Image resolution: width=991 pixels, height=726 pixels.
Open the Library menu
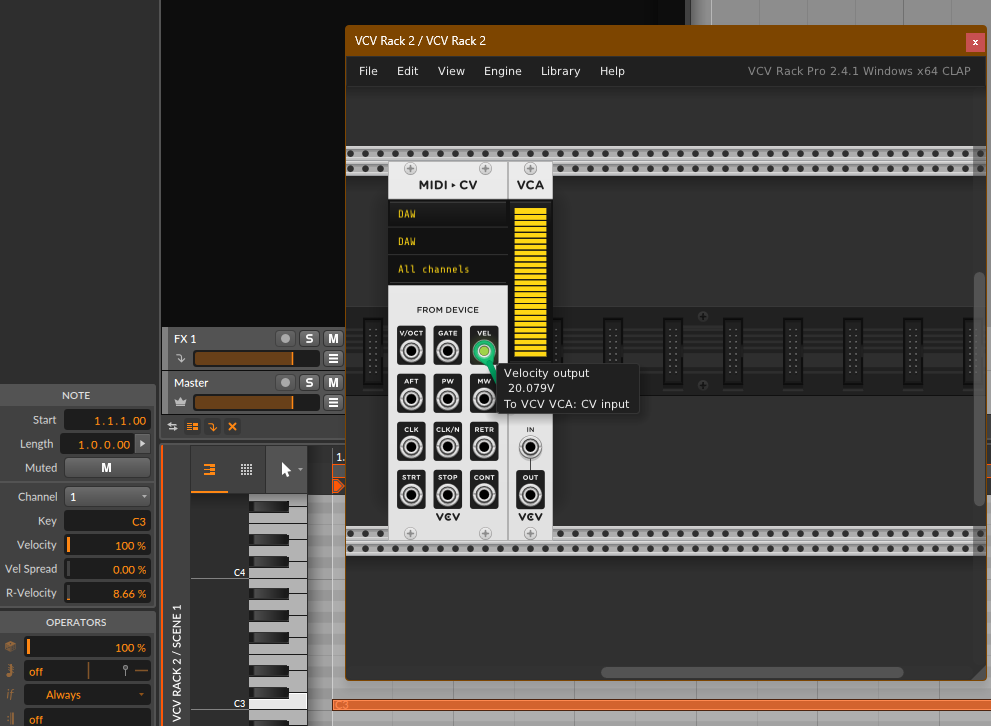[x=561, y=71]
